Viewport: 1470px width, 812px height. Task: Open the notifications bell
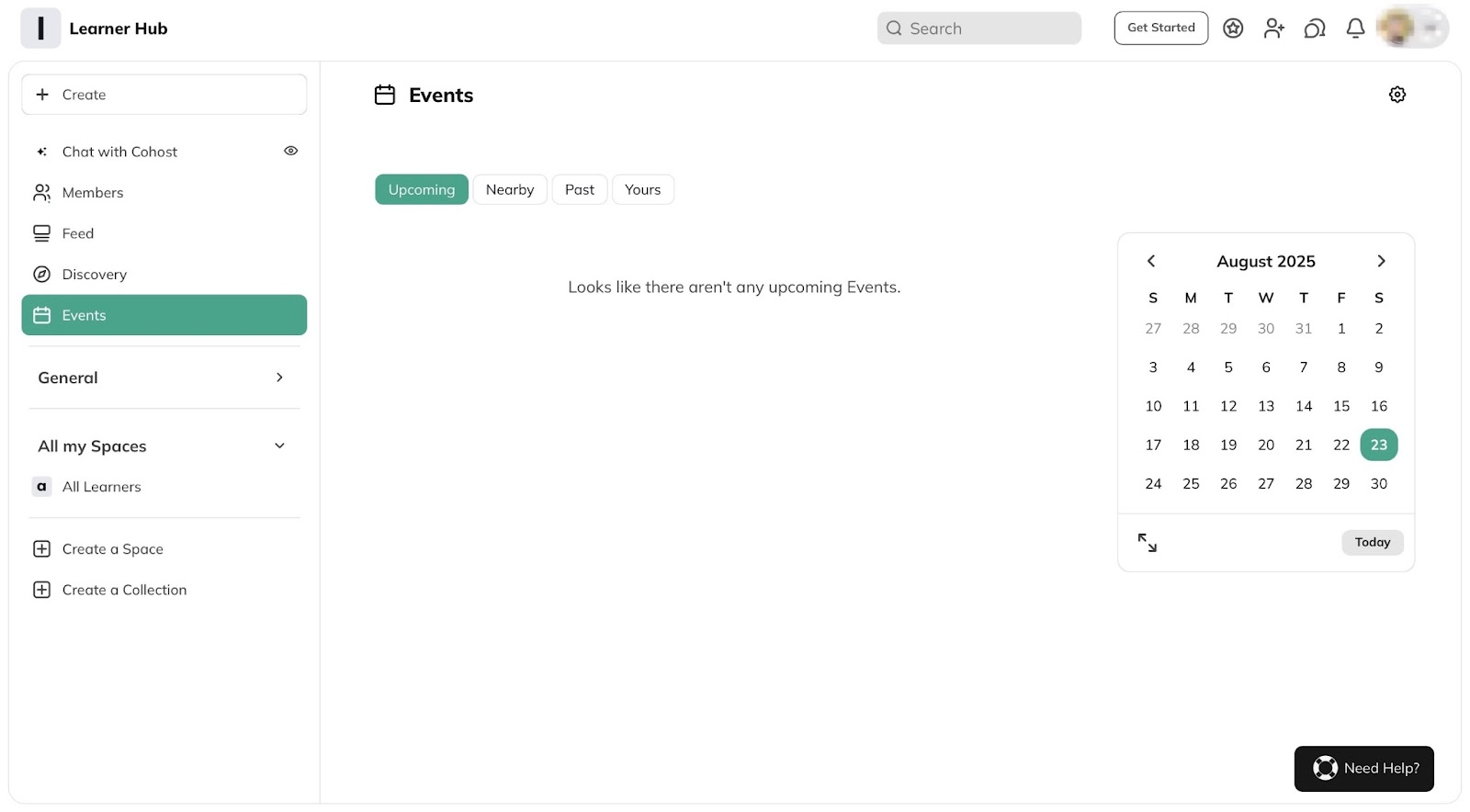[1355, 28]
